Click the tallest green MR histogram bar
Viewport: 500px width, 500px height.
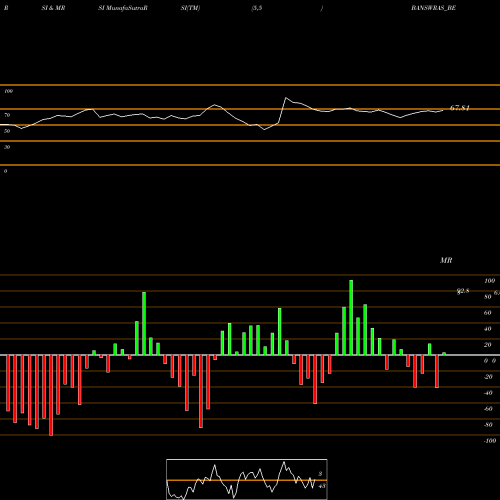point(351,317)
